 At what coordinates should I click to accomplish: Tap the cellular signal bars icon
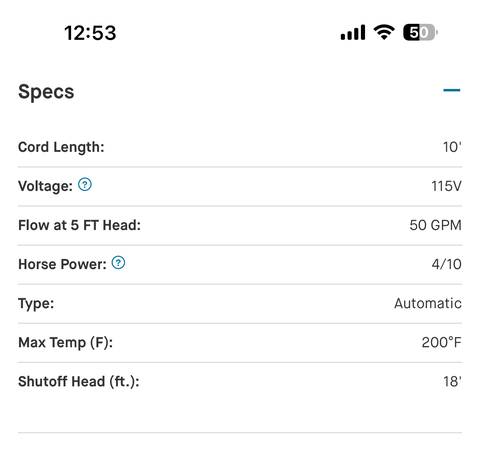[353, 33]
